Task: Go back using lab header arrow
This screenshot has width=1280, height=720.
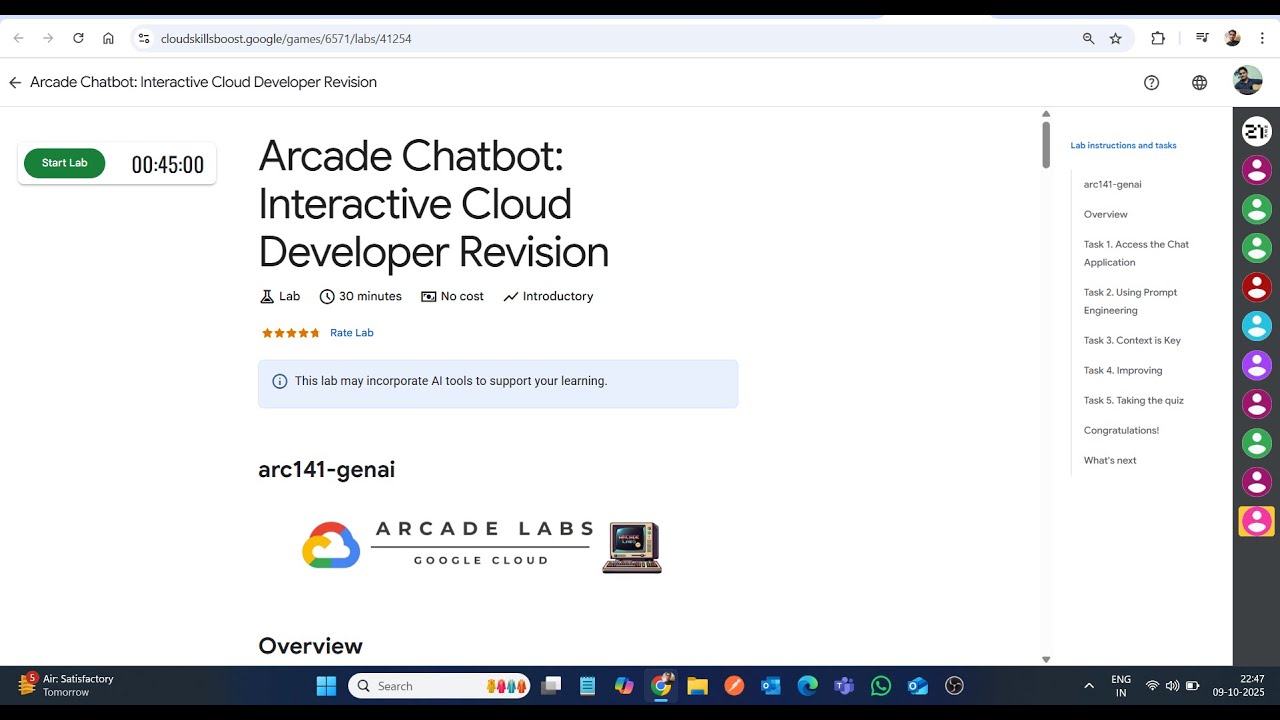Action: tap(15, 82)
